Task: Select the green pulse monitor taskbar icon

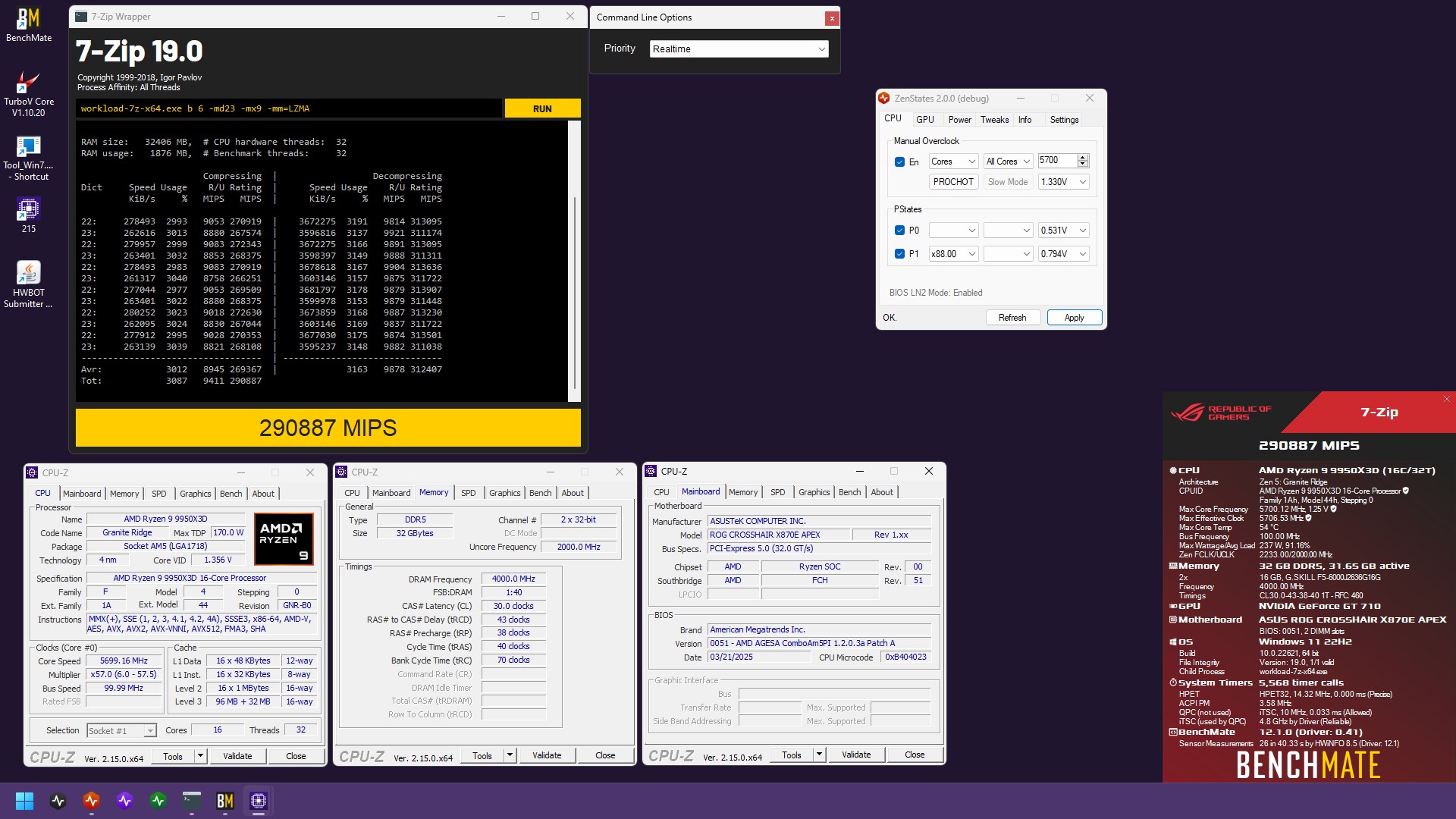Action: 158,801
